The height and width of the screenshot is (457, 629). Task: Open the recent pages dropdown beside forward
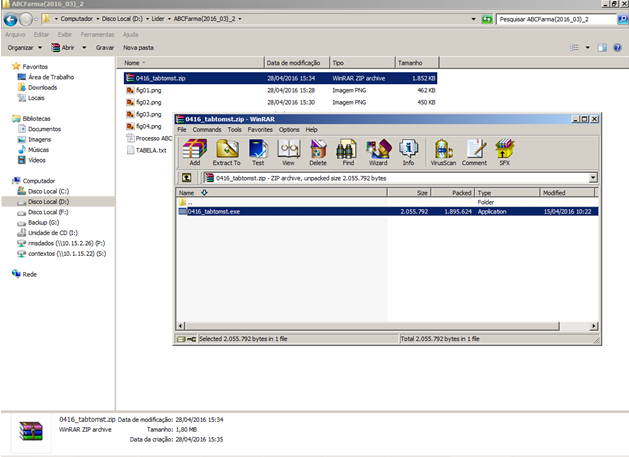[36, 19]
